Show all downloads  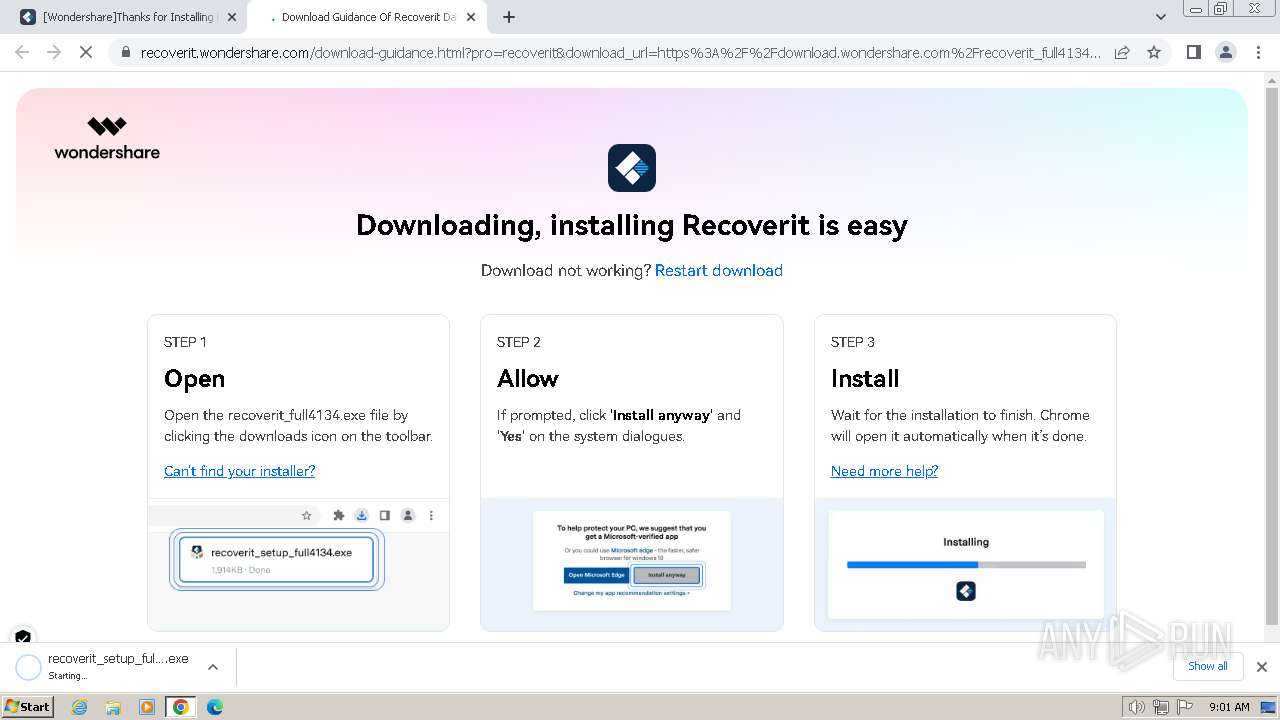[x=1208, y=666]
